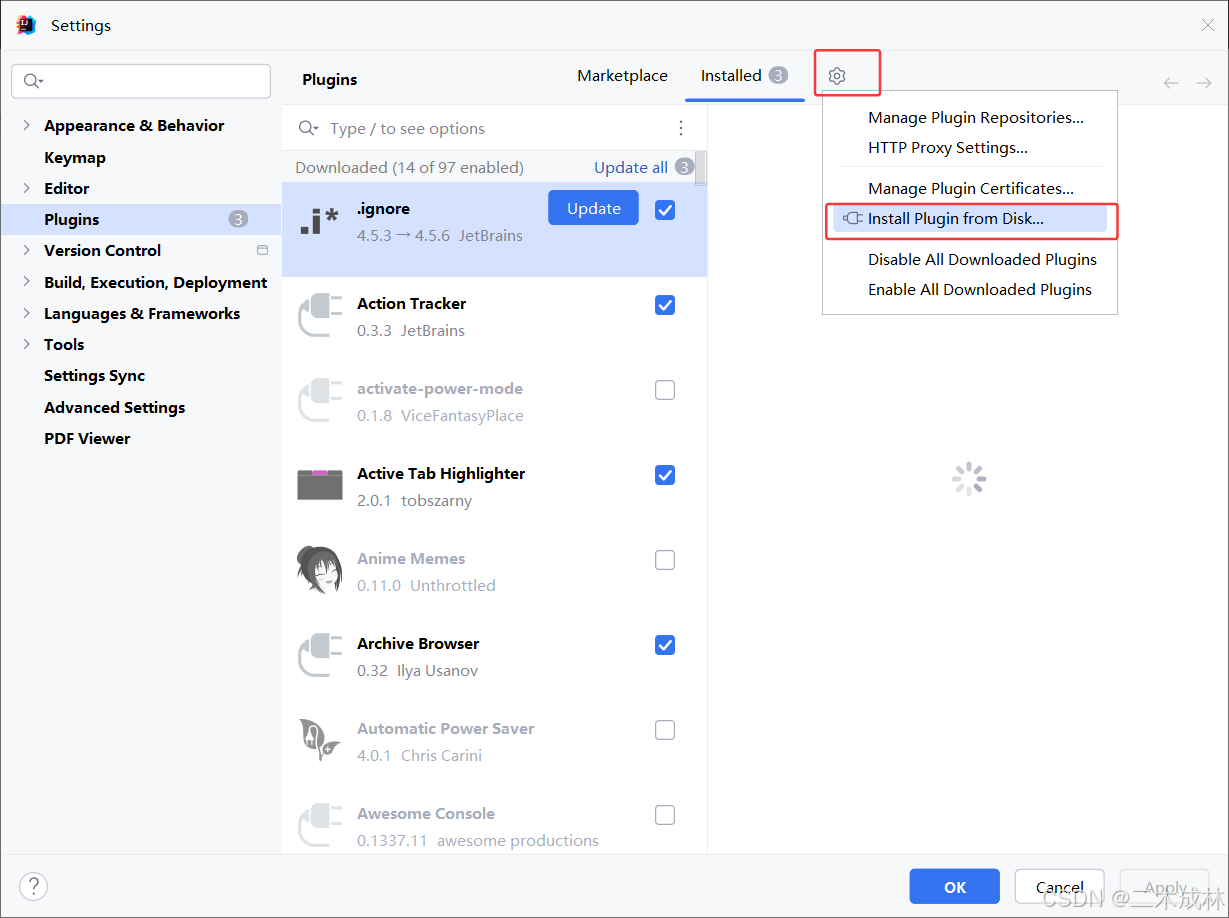Image resolution: width=1229 pixels, height=918 pixels.
Task: Expand the Tools settings section
Action: pos(26,344)
